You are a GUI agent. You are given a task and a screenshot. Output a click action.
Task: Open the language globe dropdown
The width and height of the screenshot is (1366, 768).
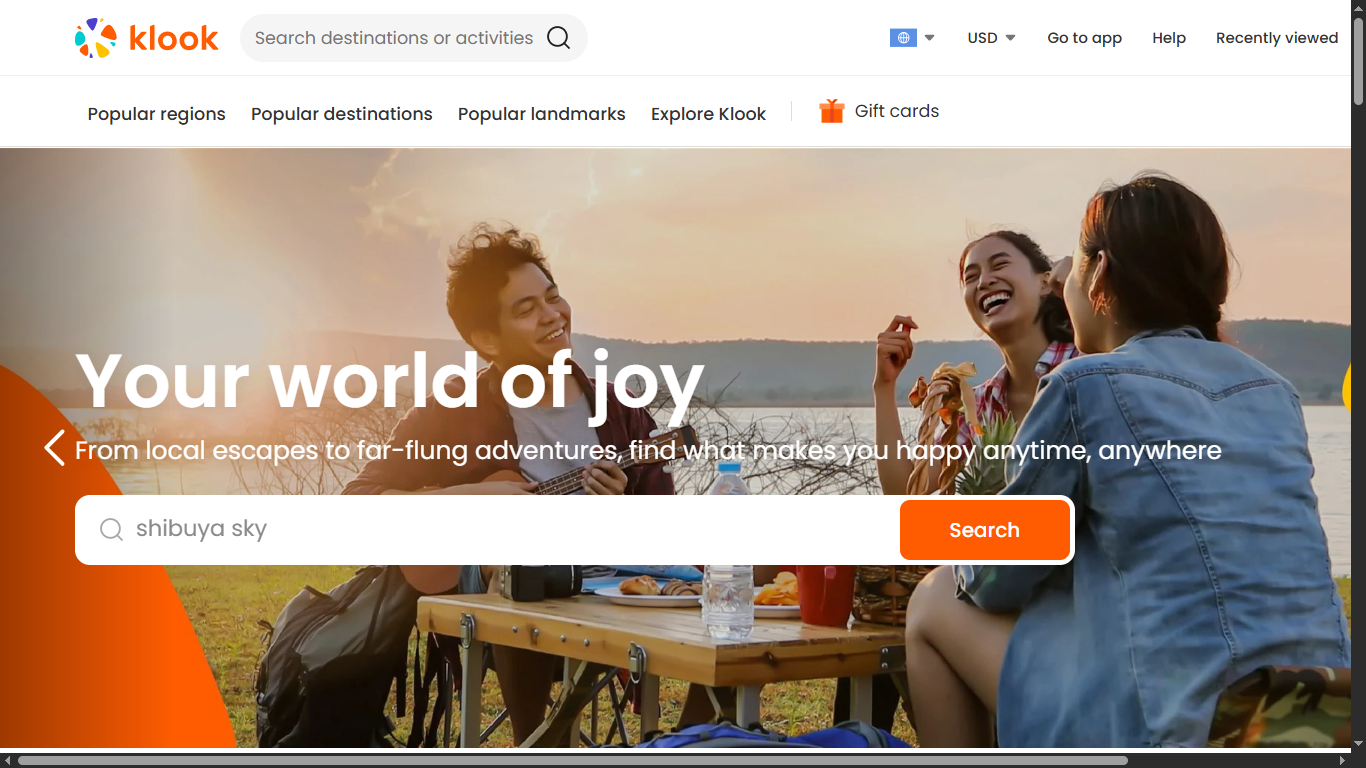point(912,38)
